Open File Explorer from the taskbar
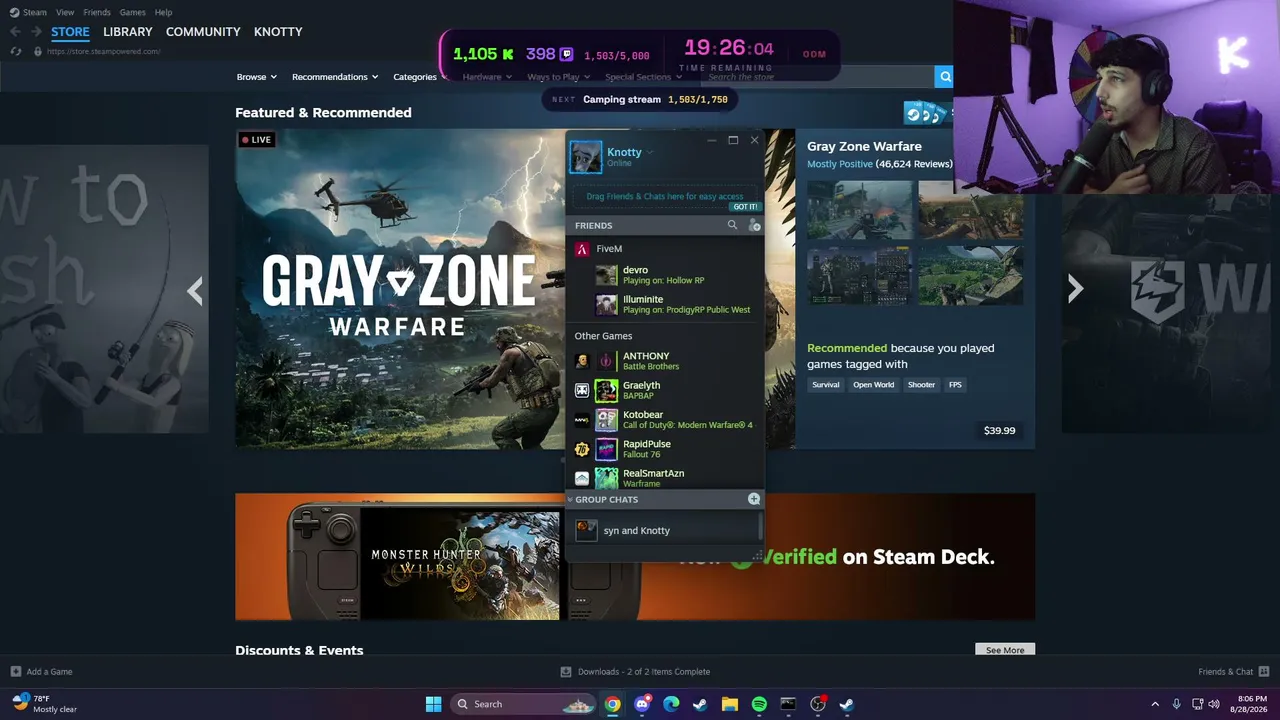This screenshot has height=720, width=1280. coord(730,704)
